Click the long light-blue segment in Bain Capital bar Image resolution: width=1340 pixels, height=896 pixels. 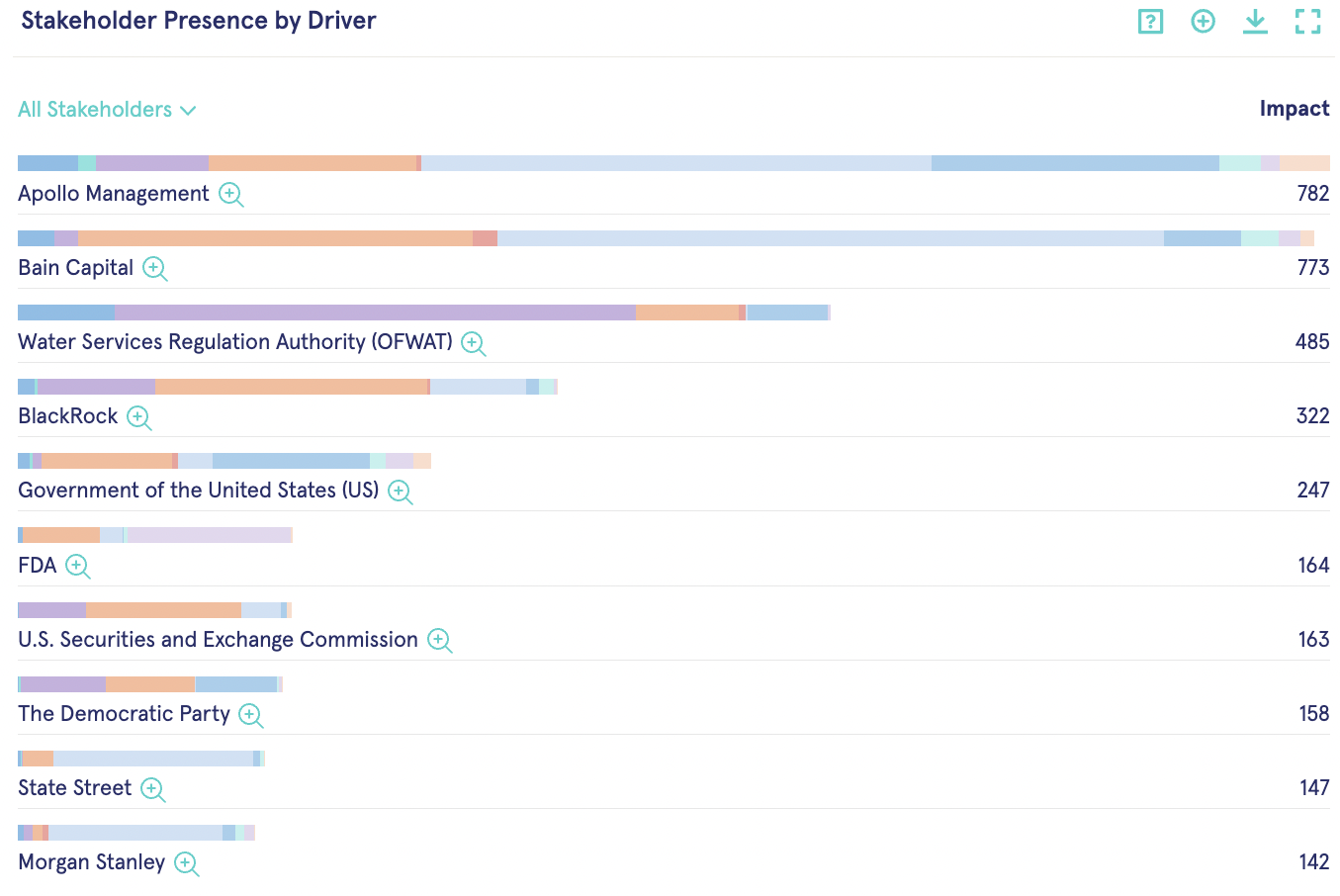pyautogui.click(x=831, y=238)
